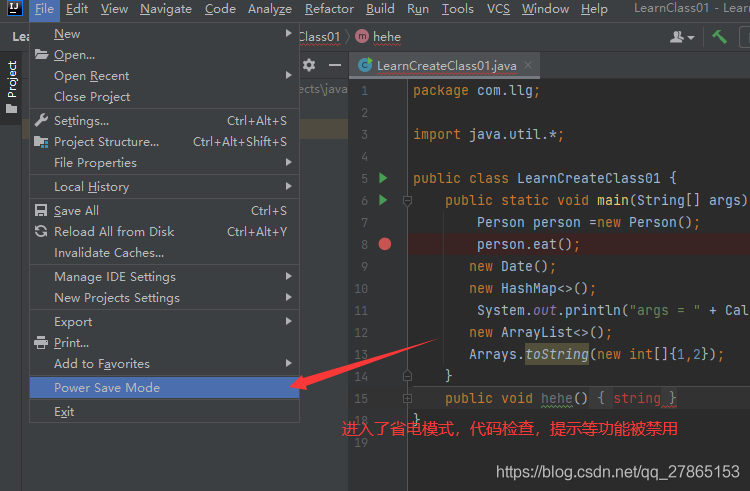
Task: Click the run gutter icon beside class LearnCreateClass01
Action: pos(382,178)
